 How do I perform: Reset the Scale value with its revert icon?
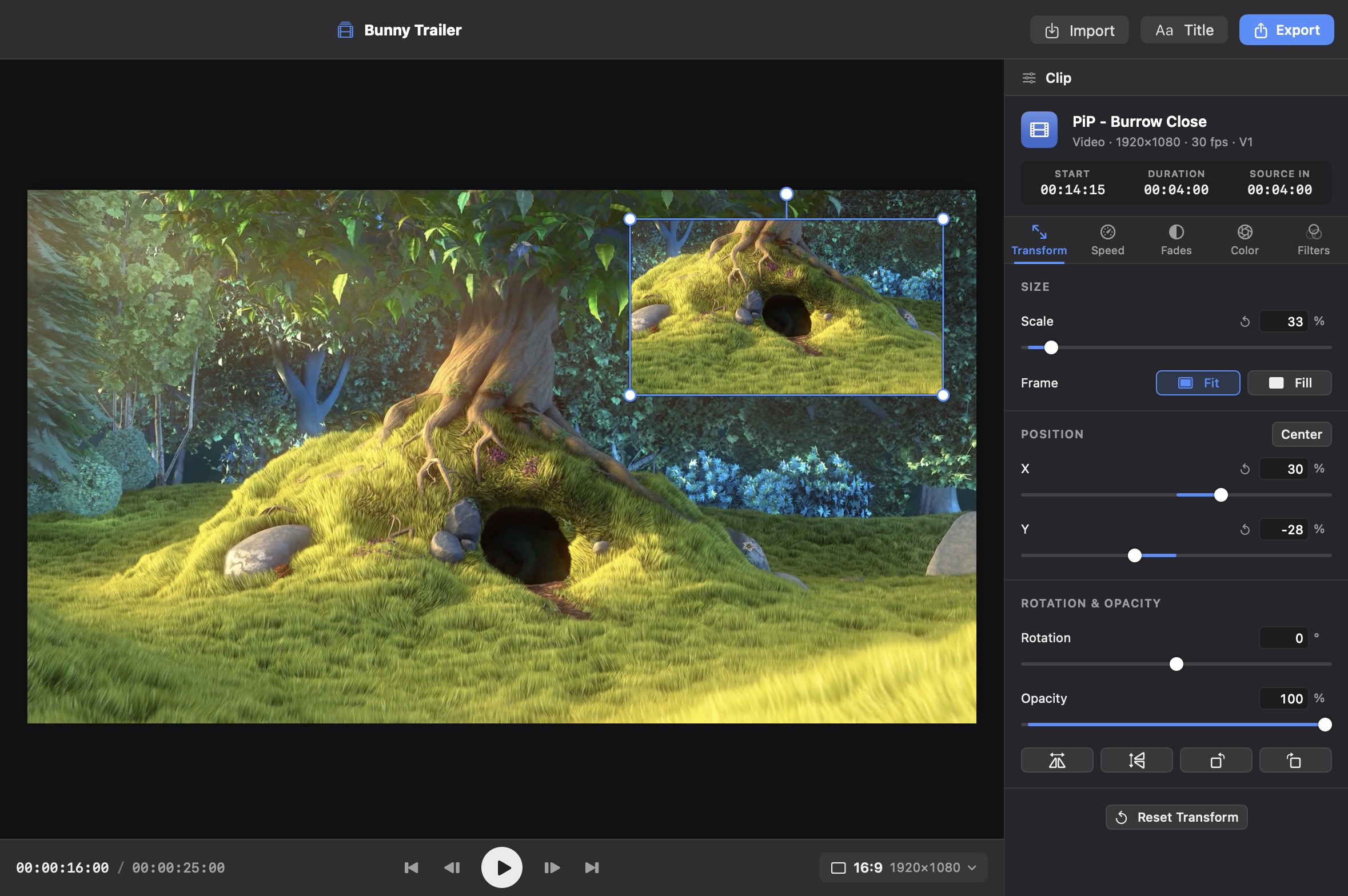[x=1245, y=322]
